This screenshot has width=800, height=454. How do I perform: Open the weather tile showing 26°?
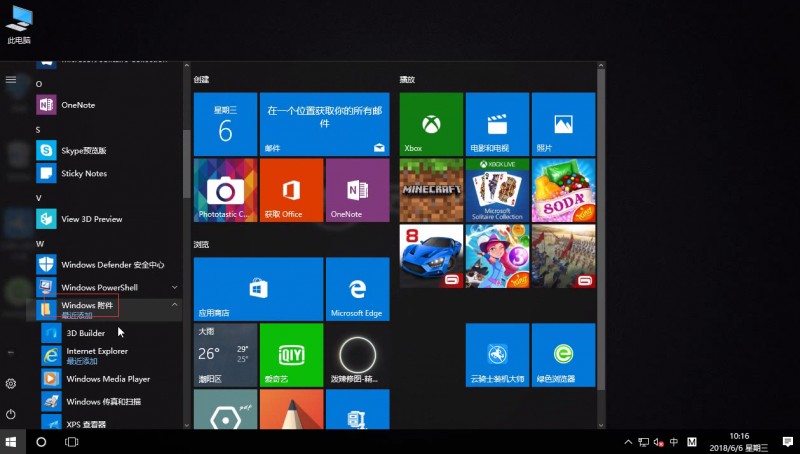coord(226,355)
